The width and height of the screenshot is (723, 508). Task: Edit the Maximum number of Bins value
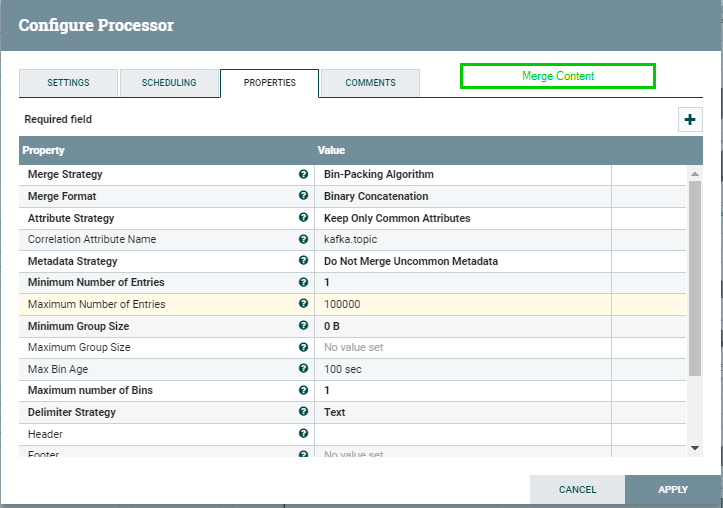(x=462, y=390)
